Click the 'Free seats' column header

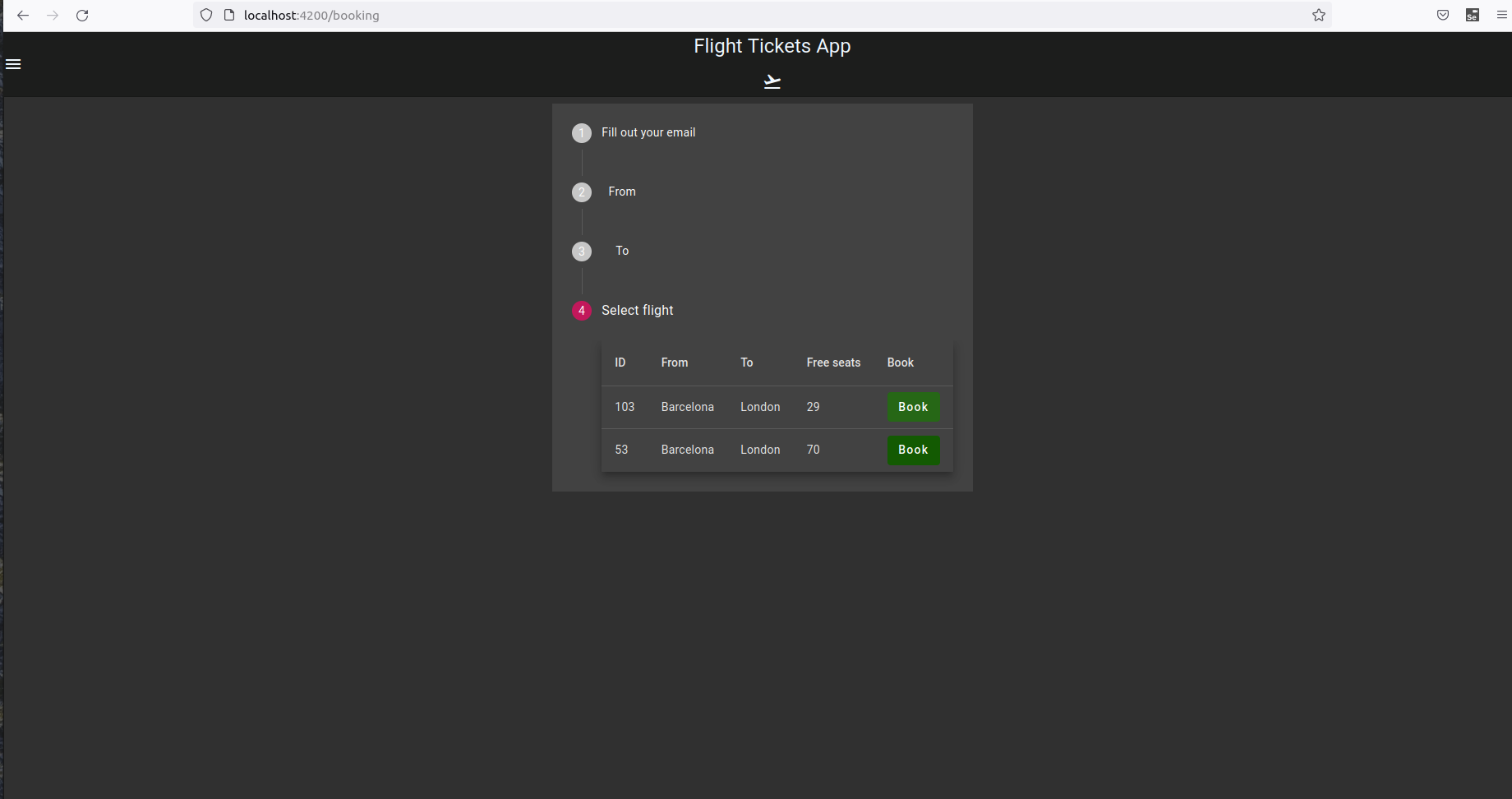833,363
